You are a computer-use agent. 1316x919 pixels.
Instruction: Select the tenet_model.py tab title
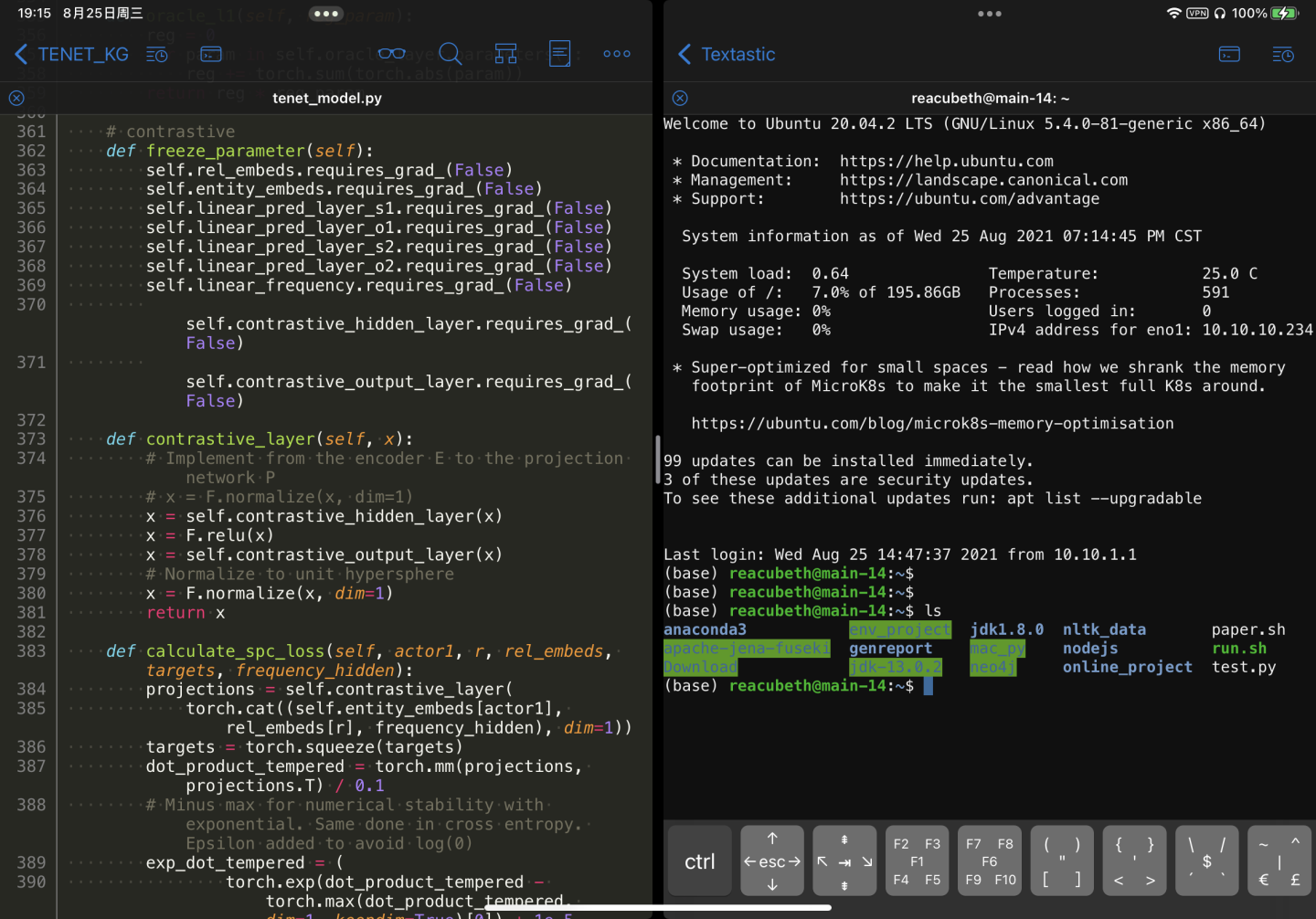tap(327, 98)
